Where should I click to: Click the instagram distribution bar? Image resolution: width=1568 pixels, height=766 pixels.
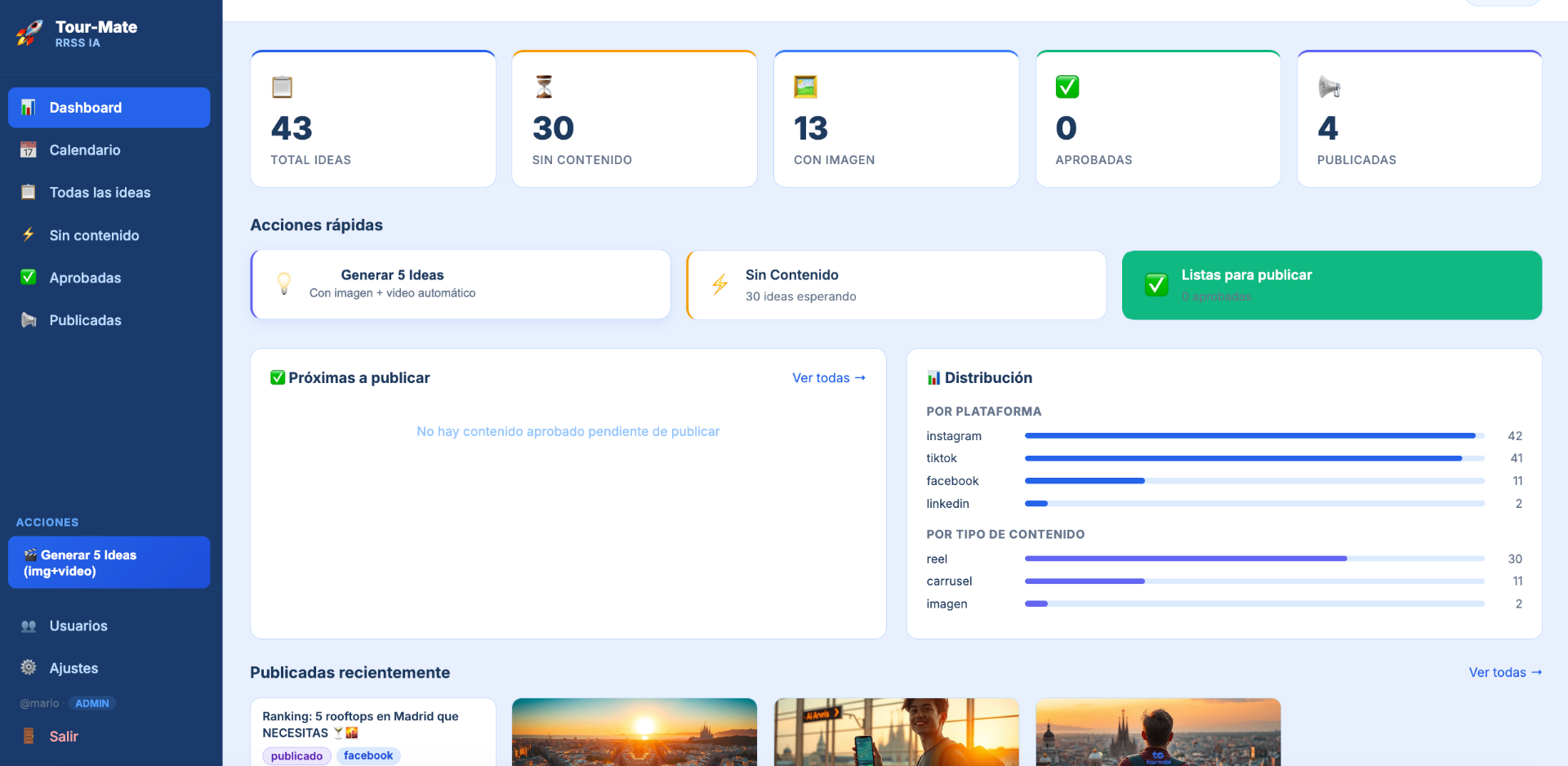pyautogui.click(x=1254, y=436)
